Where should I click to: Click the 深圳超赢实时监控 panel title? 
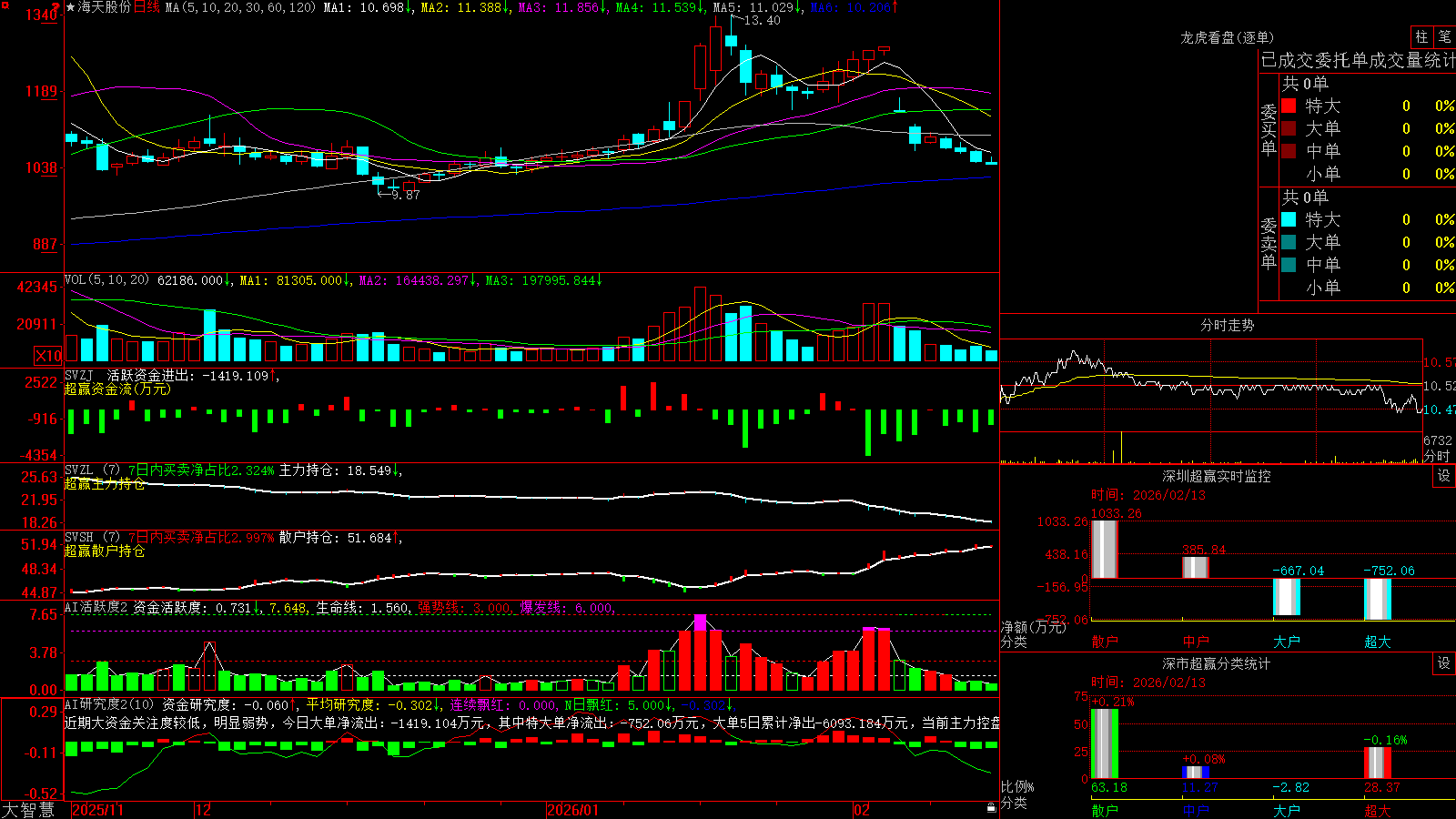pos(1216,476)
